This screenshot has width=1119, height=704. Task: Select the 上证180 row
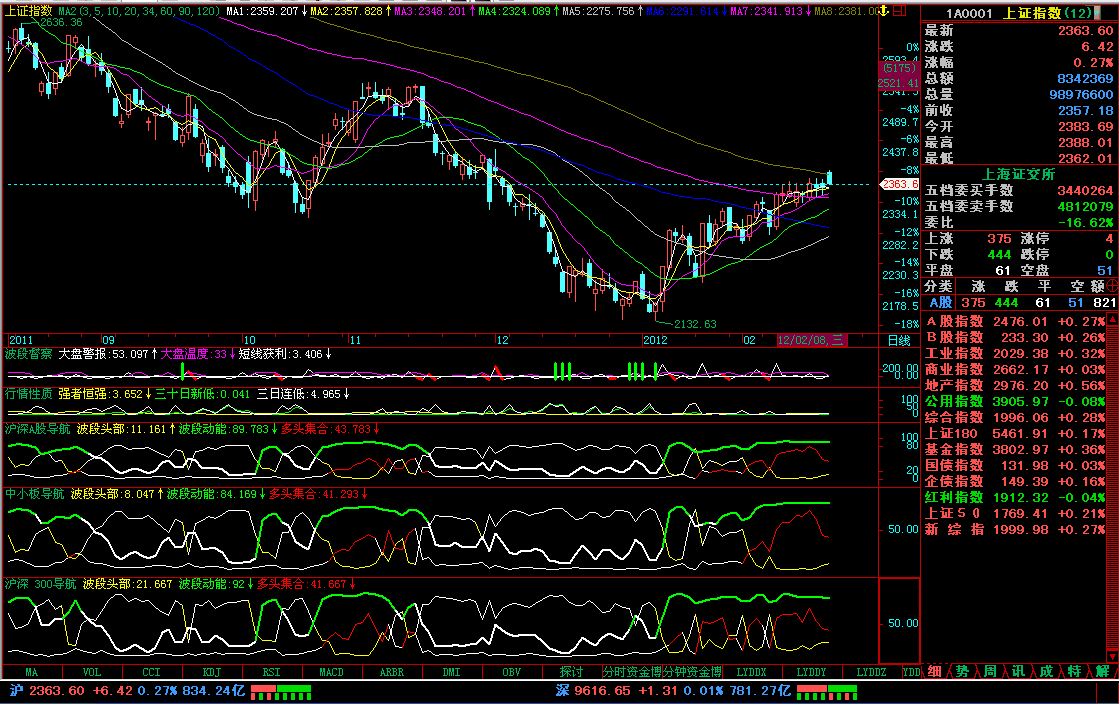[1014, 433]
